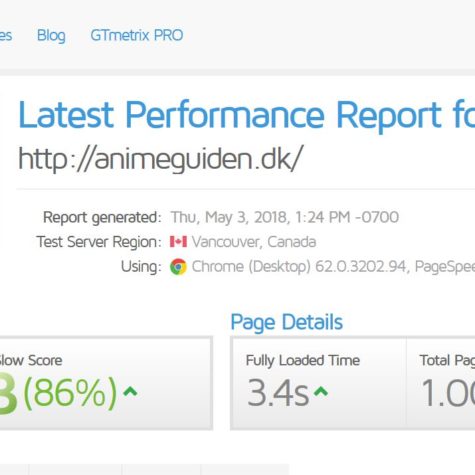475x475 pixels.
Task: Click the Canada flag icon
Action: pyautogui.click(x=178, y=242)
